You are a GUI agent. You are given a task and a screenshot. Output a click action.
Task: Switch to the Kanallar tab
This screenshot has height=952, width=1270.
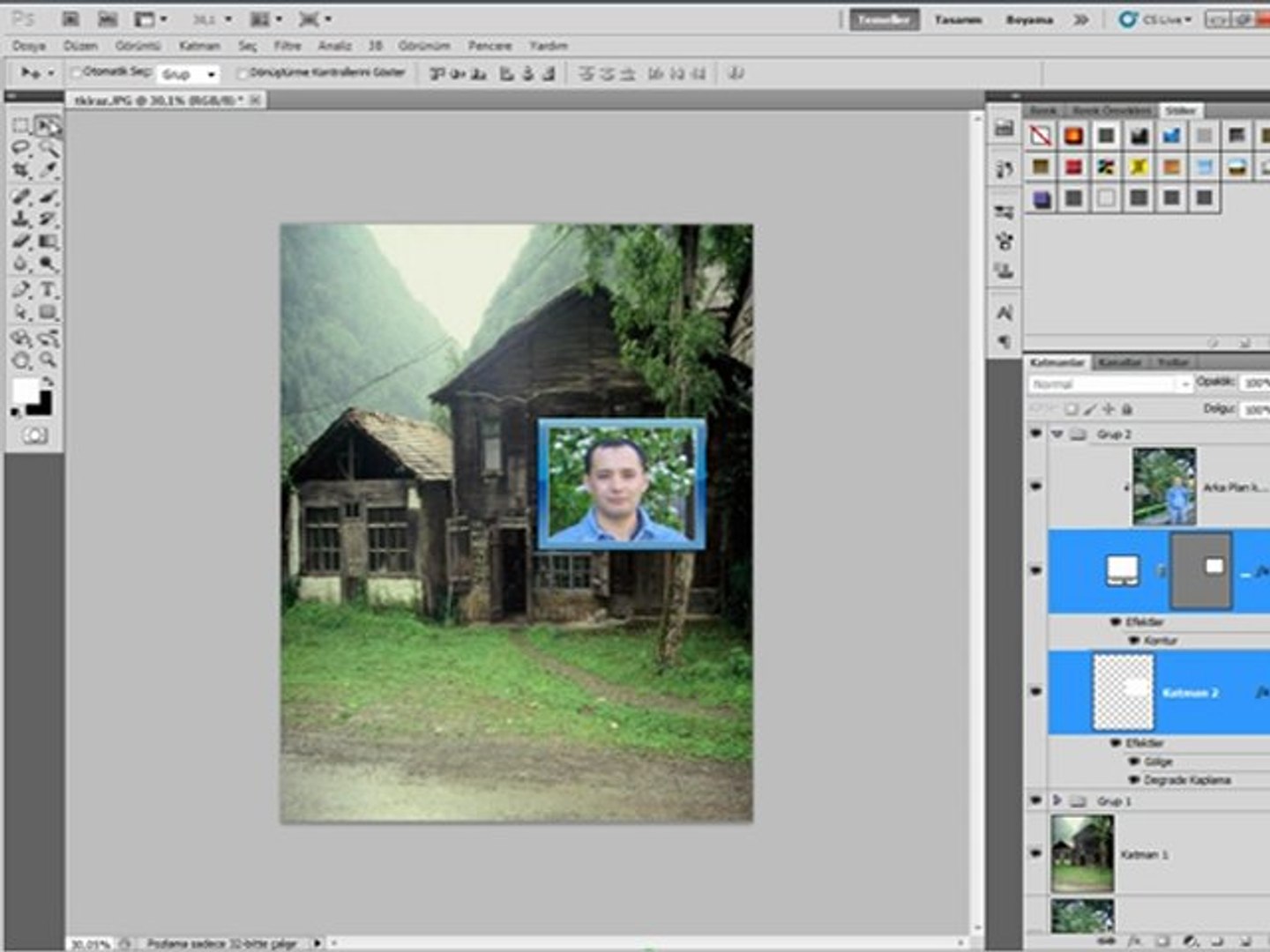pos(1119,362)
